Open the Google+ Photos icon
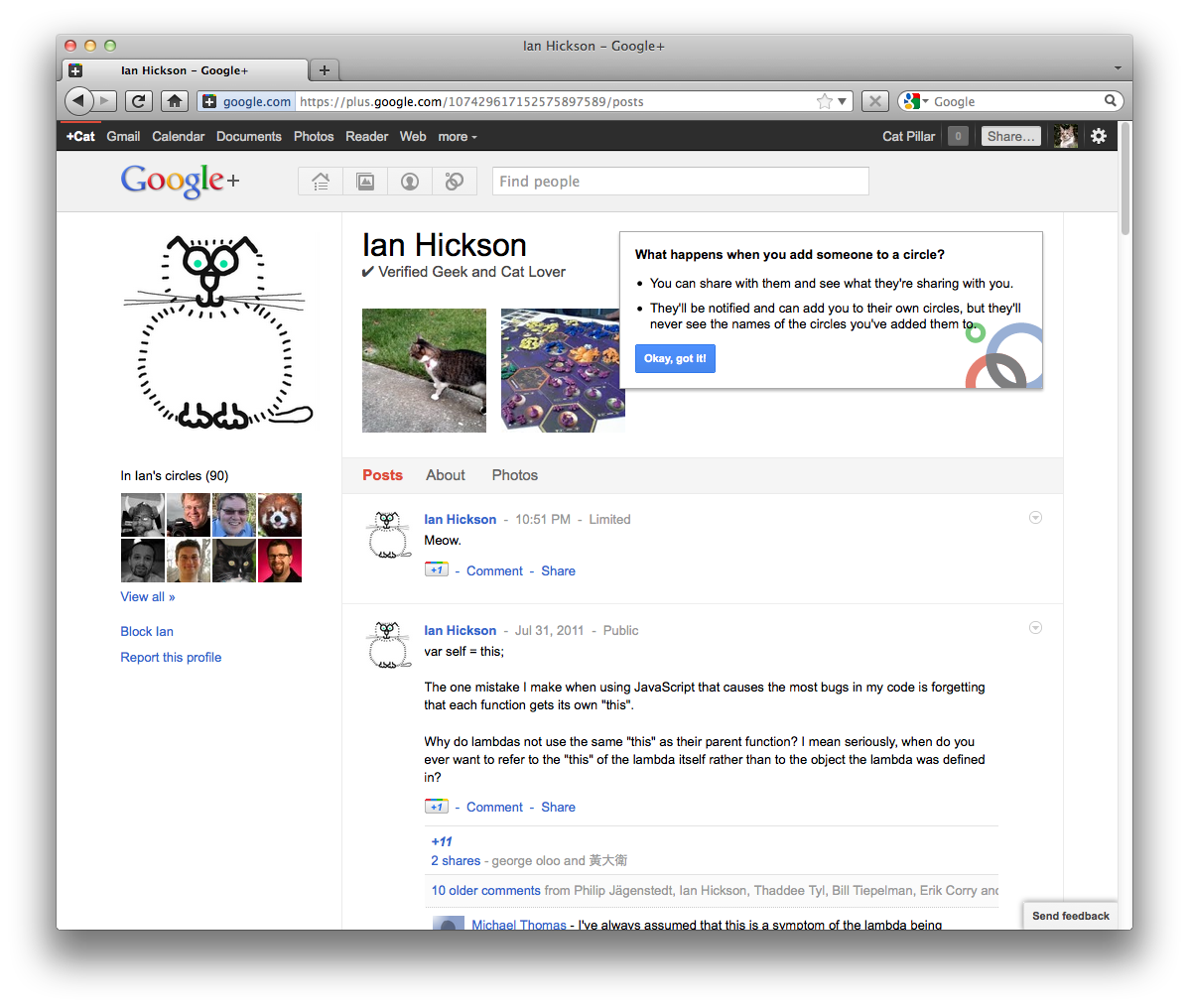1189x1008 pixels. coord(365,182)
